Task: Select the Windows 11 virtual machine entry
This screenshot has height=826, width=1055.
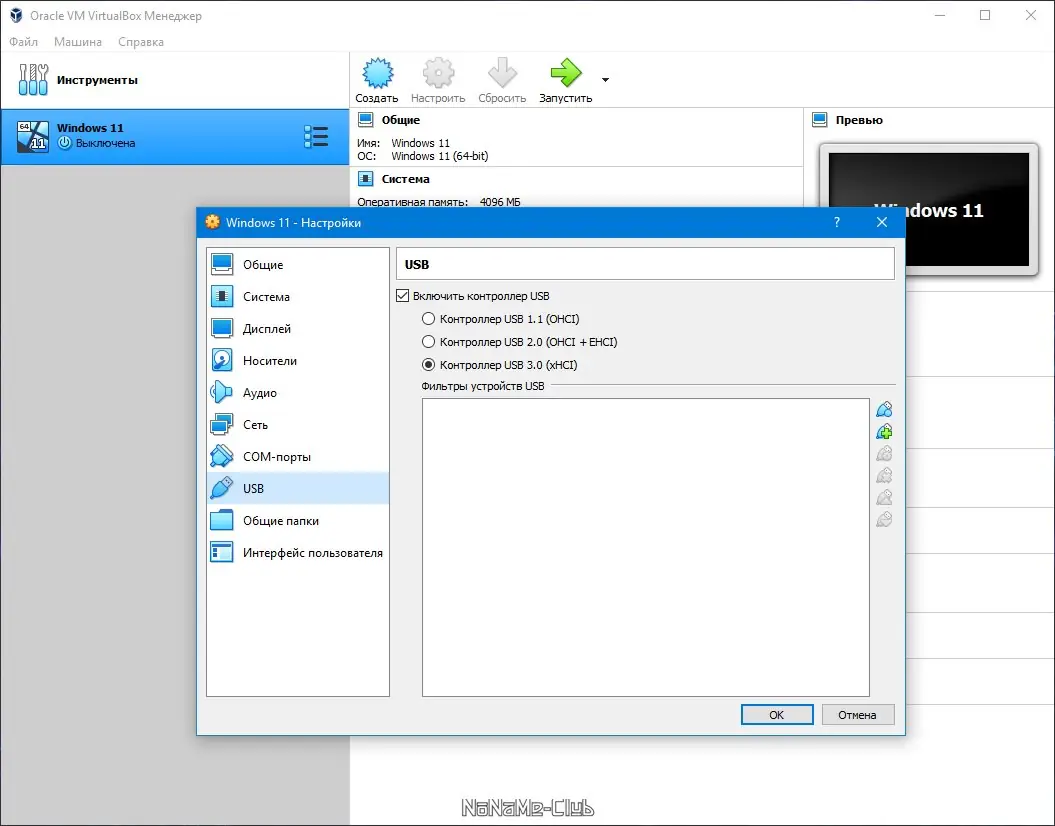Action: (x=175, y=137)
